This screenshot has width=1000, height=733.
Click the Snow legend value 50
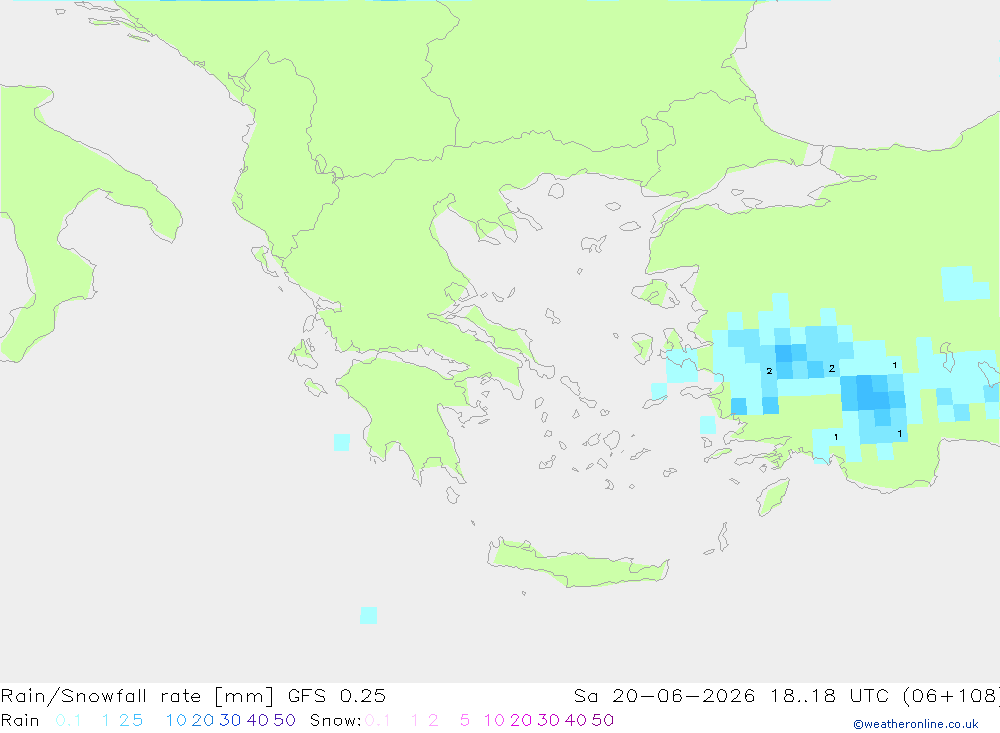603,720
